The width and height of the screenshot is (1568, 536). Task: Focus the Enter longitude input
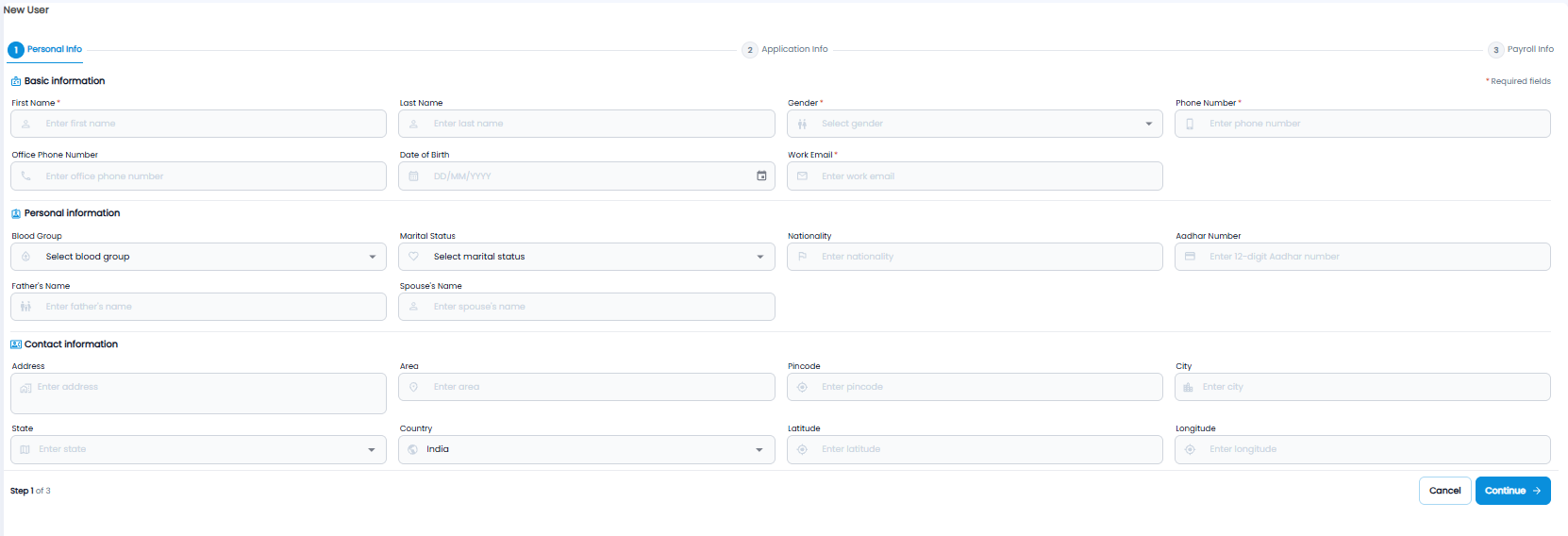click(1362, 450)
